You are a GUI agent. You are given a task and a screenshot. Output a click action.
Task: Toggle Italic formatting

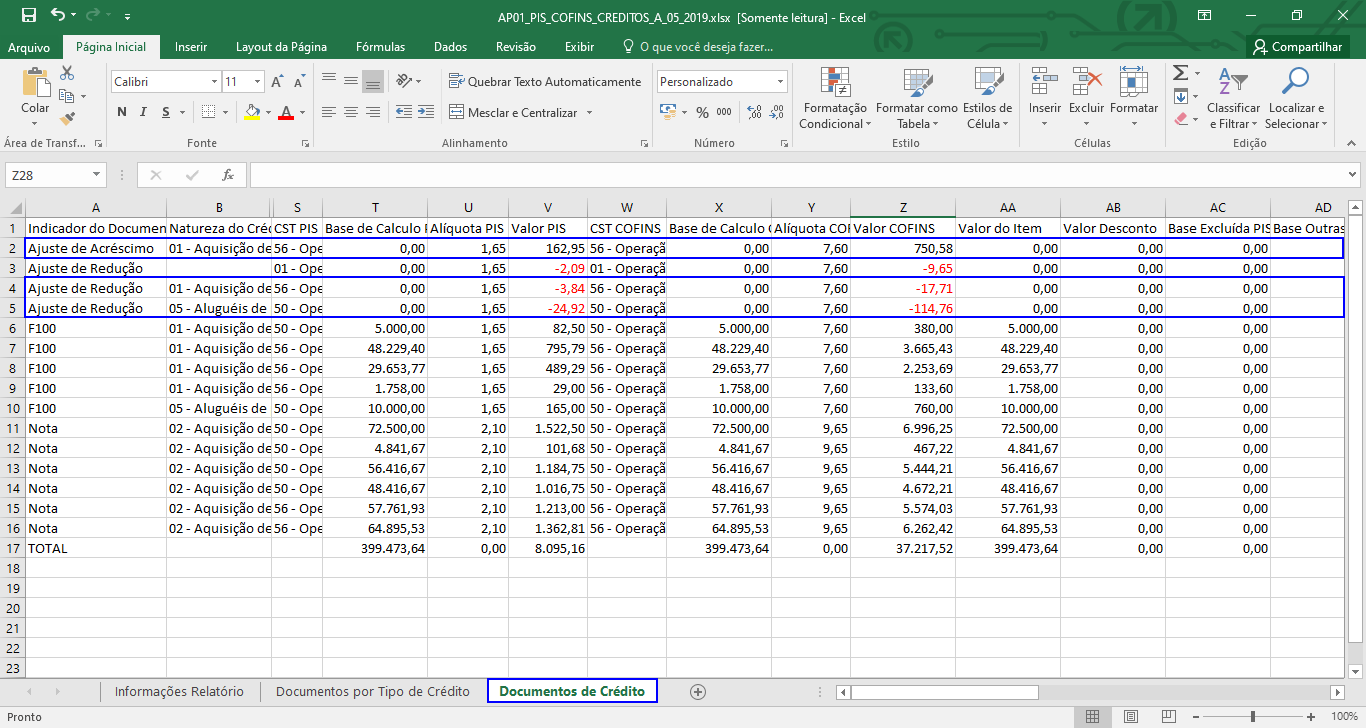(x=144, y=113)
